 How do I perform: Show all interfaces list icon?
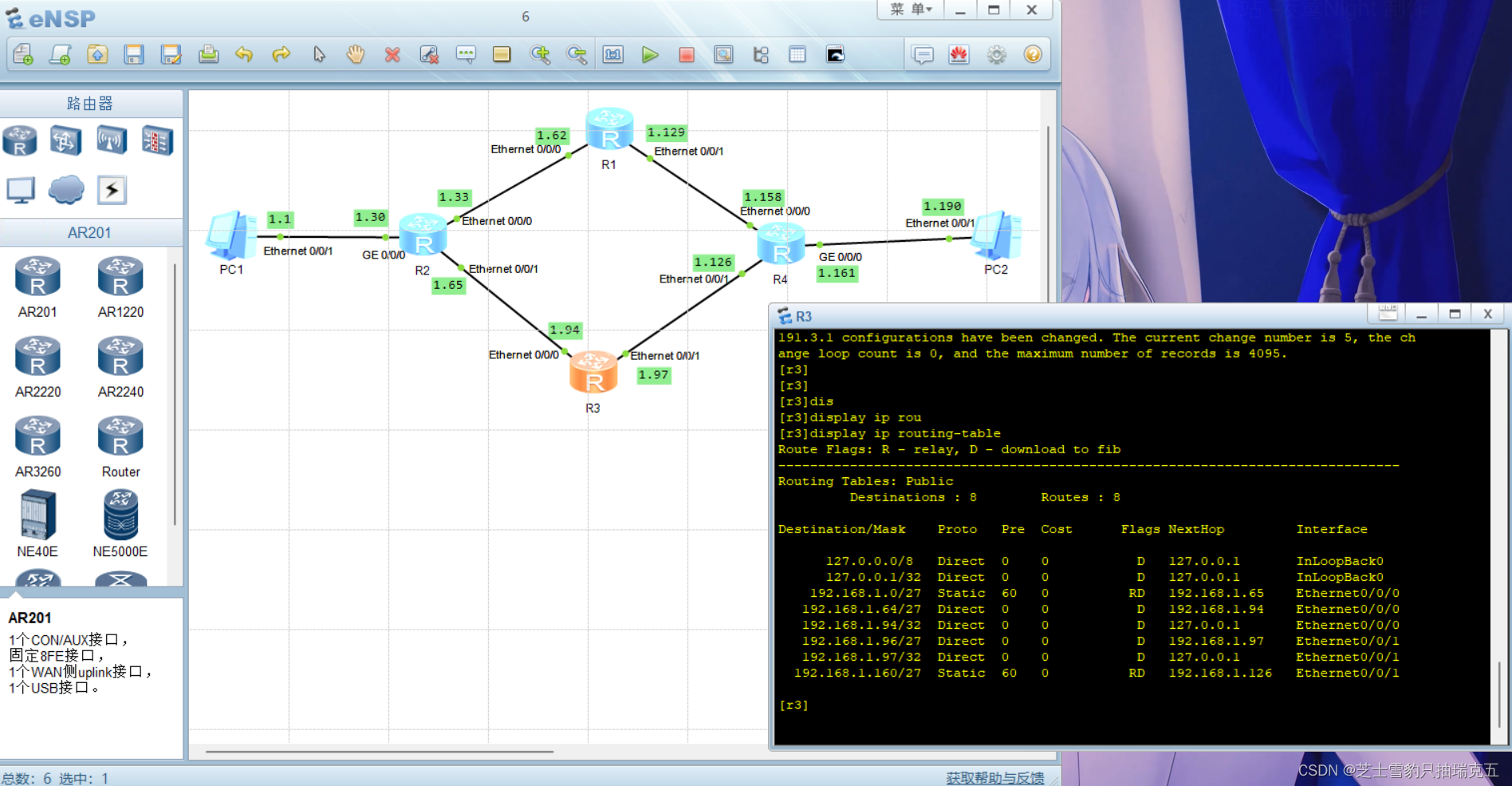click(761, 54)
